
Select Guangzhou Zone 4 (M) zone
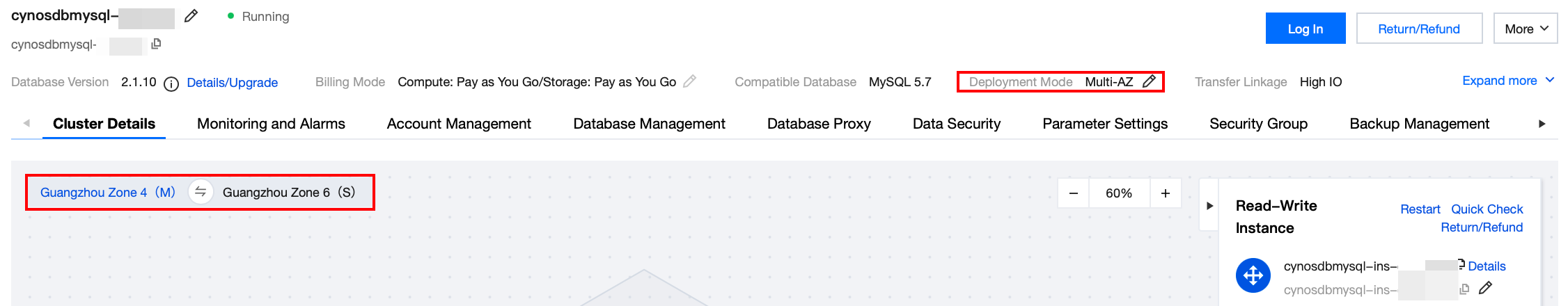click(108, 193)
